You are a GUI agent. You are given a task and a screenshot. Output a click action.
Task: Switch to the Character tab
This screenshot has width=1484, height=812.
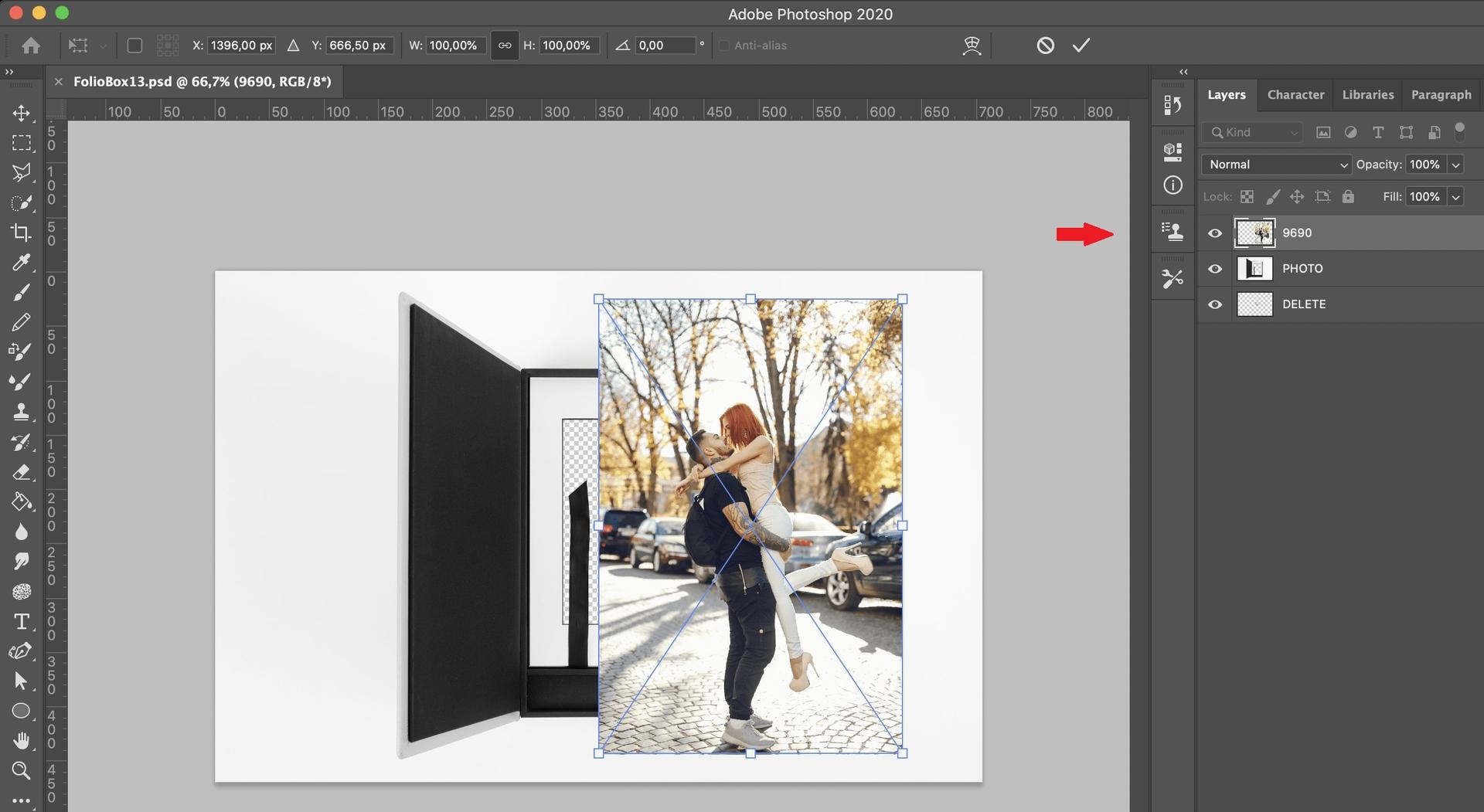(x=1295, y=94)
